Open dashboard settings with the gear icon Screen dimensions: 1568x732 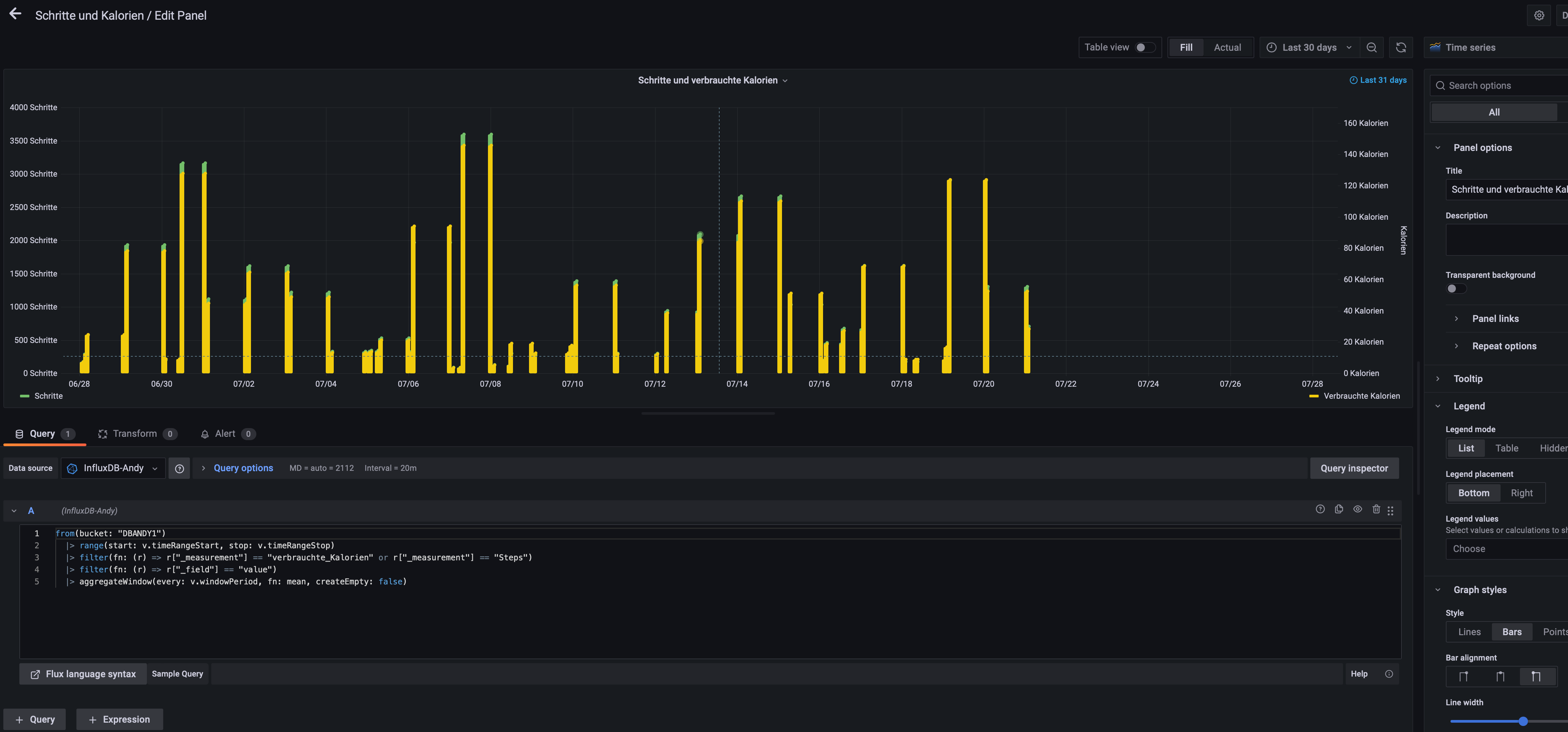[x=1538, y=15]
